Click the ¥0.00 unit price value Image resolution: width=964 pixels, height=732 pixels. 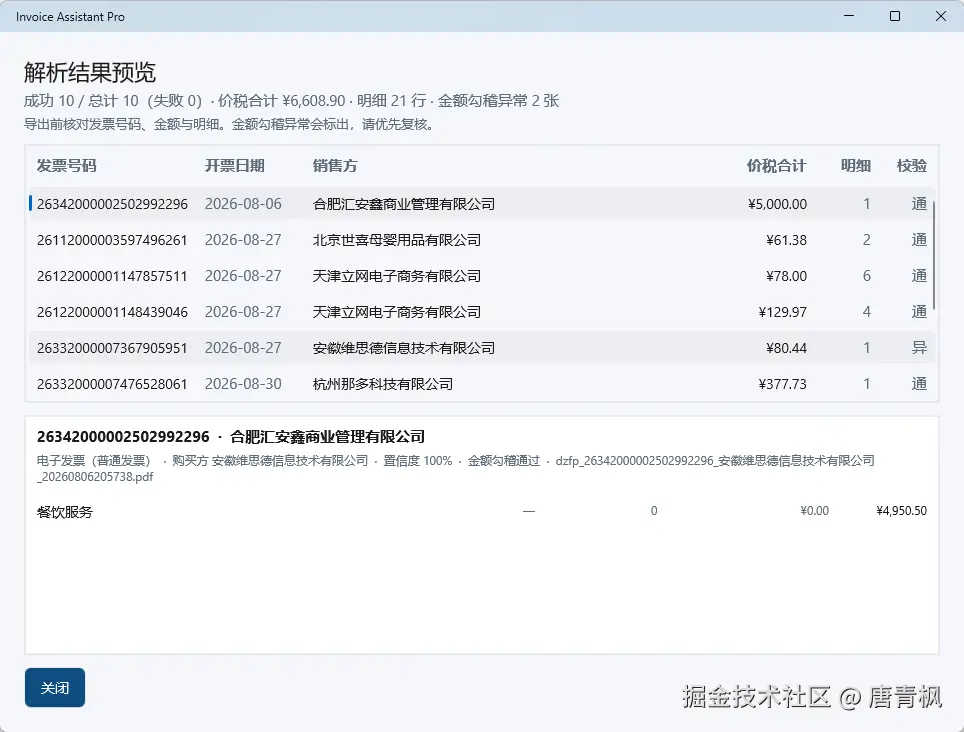[x=815, y=511]
